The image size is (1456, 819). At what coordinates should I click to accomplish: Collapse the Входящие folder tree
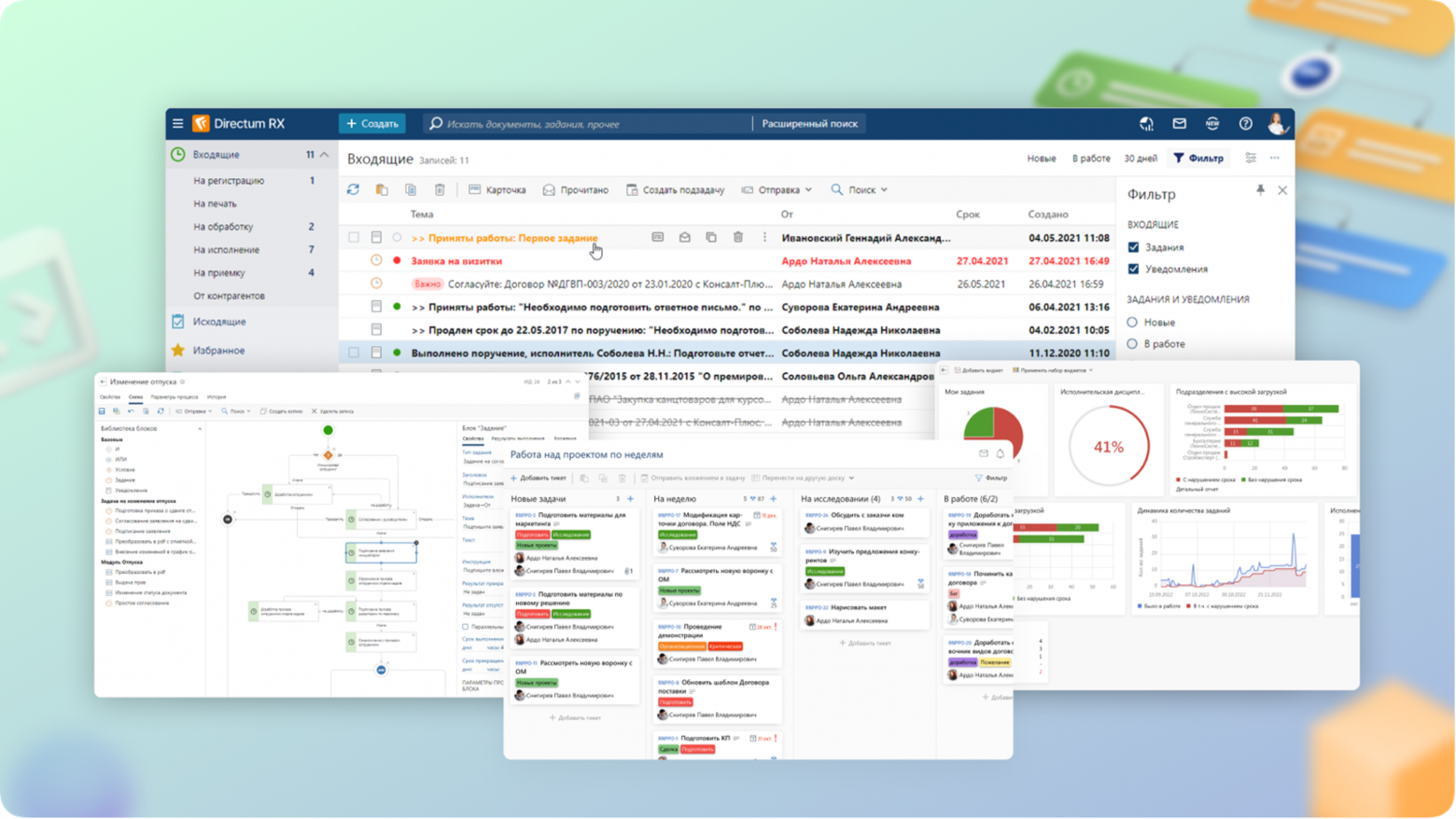coord(324,154)
